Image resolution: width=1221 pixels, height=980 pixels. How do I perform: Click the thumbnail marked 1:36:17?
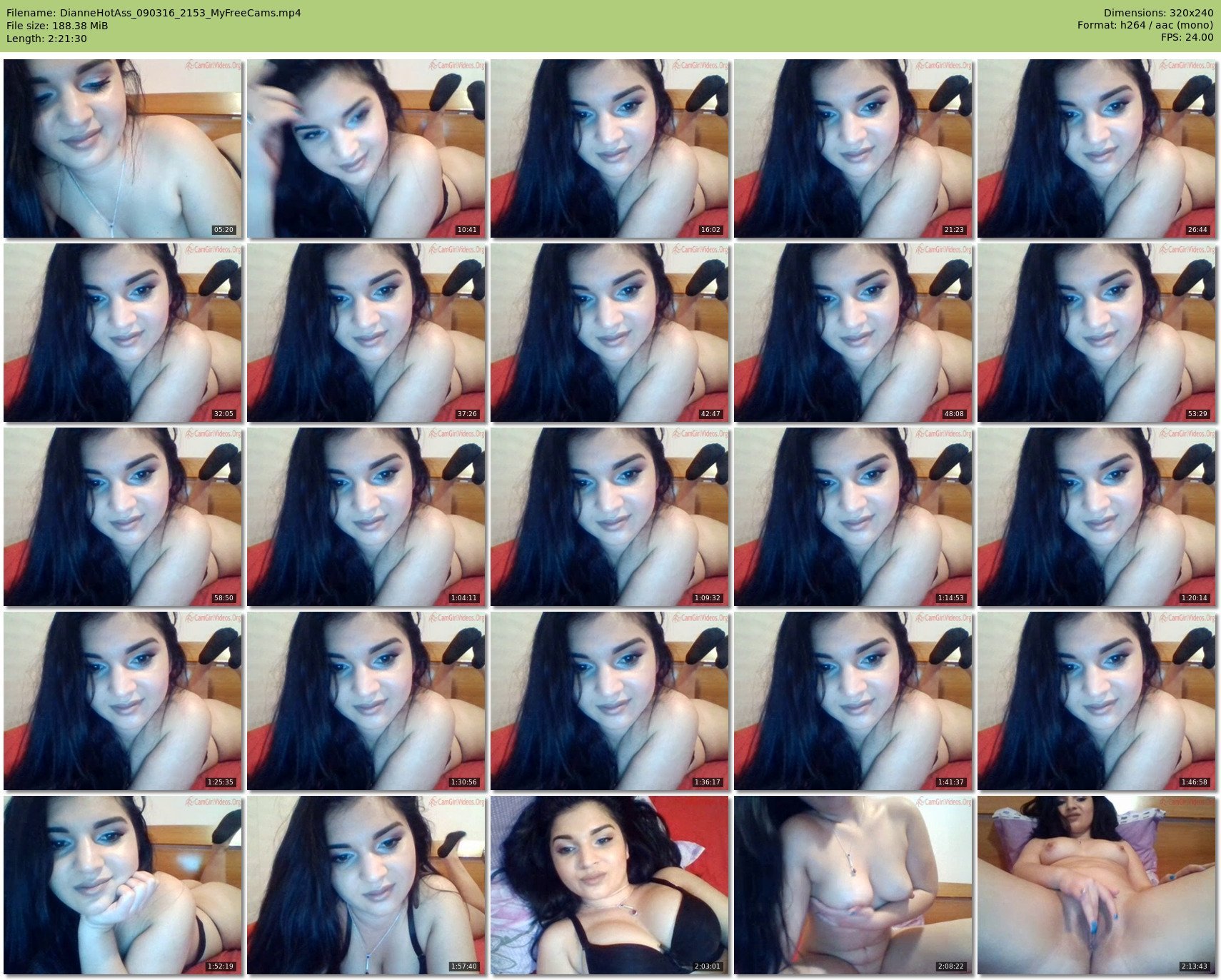[x=610, y=701]
